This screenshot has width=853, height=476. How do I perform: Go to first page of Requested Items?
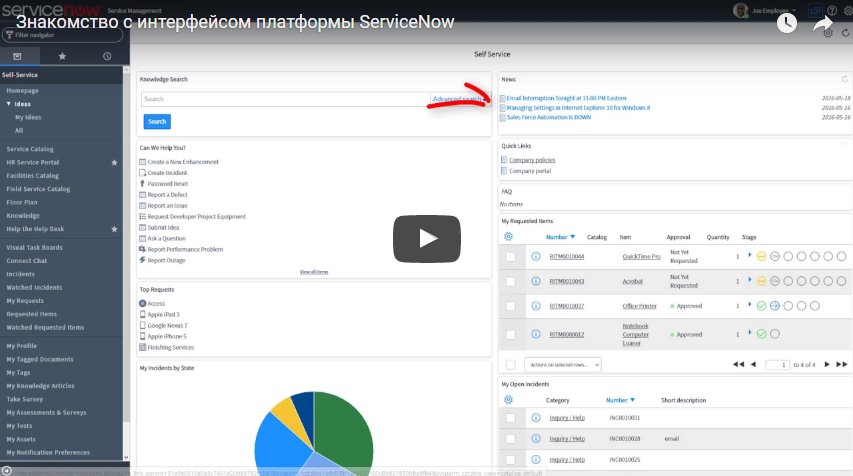pyautogui.click(x=738, y=364)
